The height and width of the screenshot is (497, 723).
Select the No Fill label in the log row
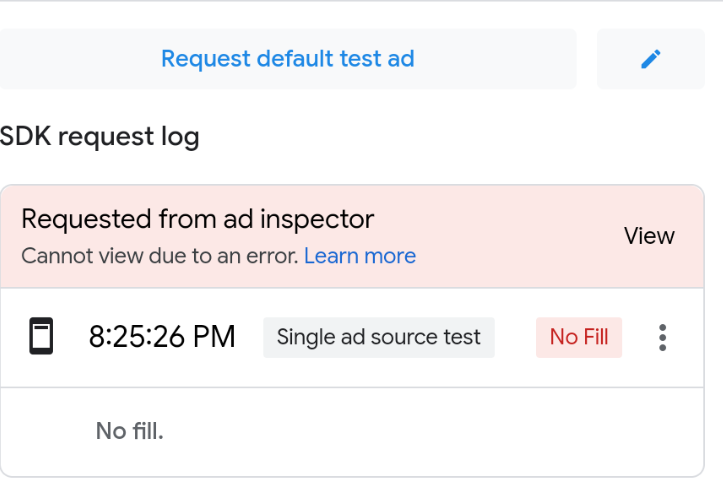coord(579,338)
